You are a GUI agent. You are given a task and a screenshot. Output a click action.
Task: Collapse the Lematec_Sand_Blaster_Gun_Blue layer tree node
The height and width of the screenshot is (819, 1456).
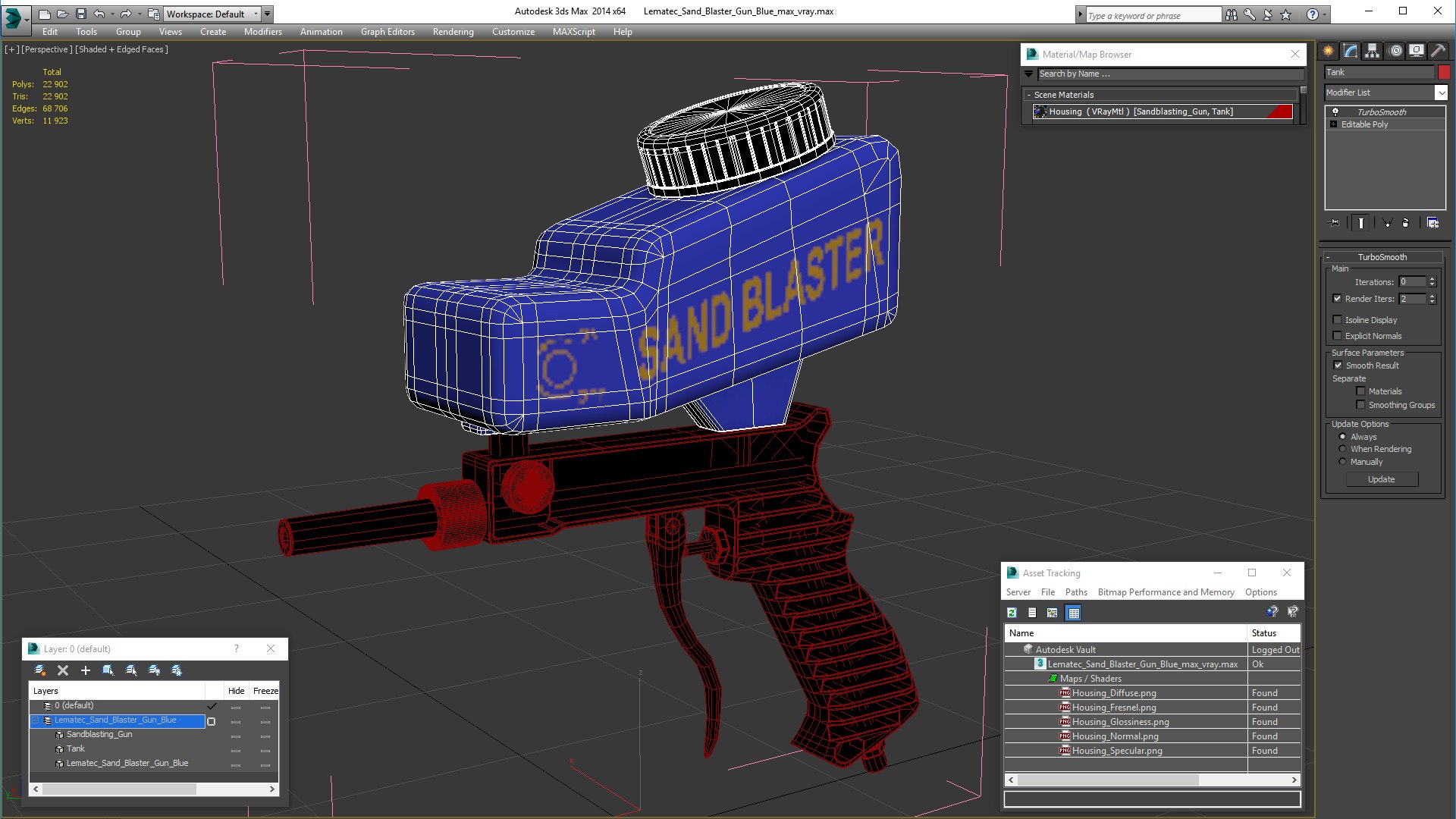coord(36,720)
